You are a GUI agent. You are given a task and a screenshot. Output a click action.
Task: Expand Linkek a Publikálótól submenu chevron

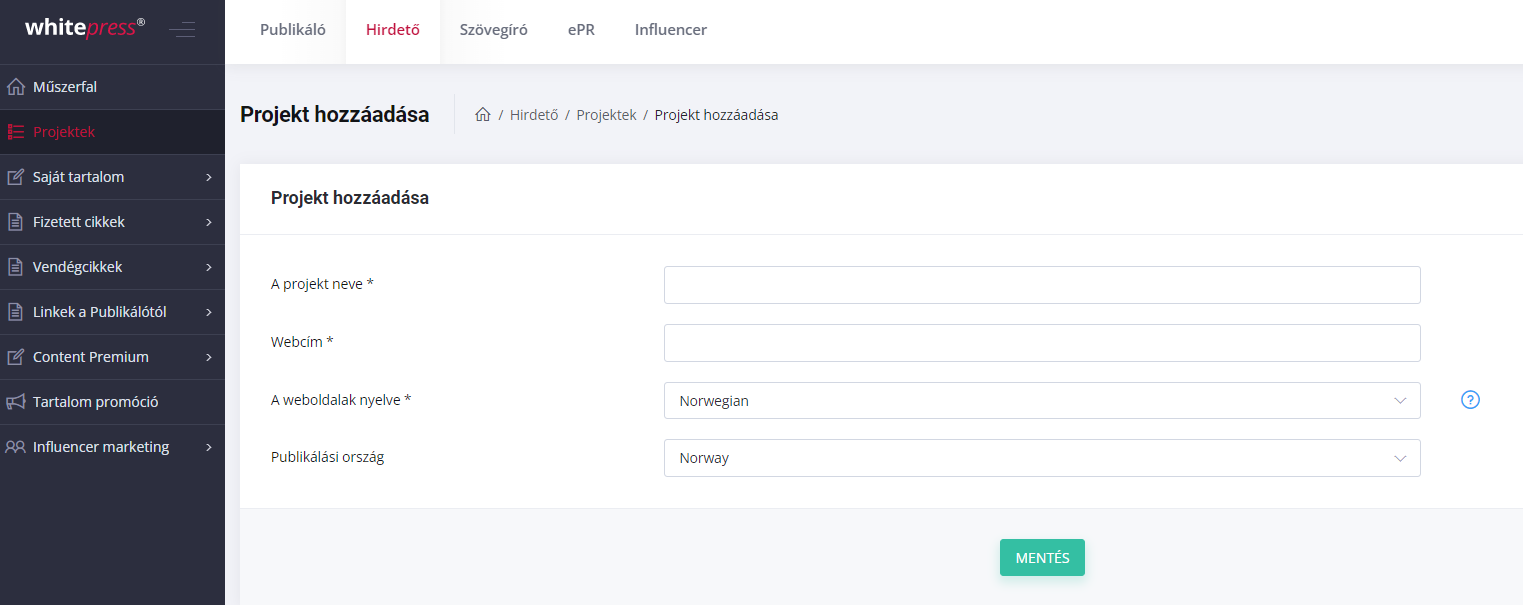click(x=209, y=312)
